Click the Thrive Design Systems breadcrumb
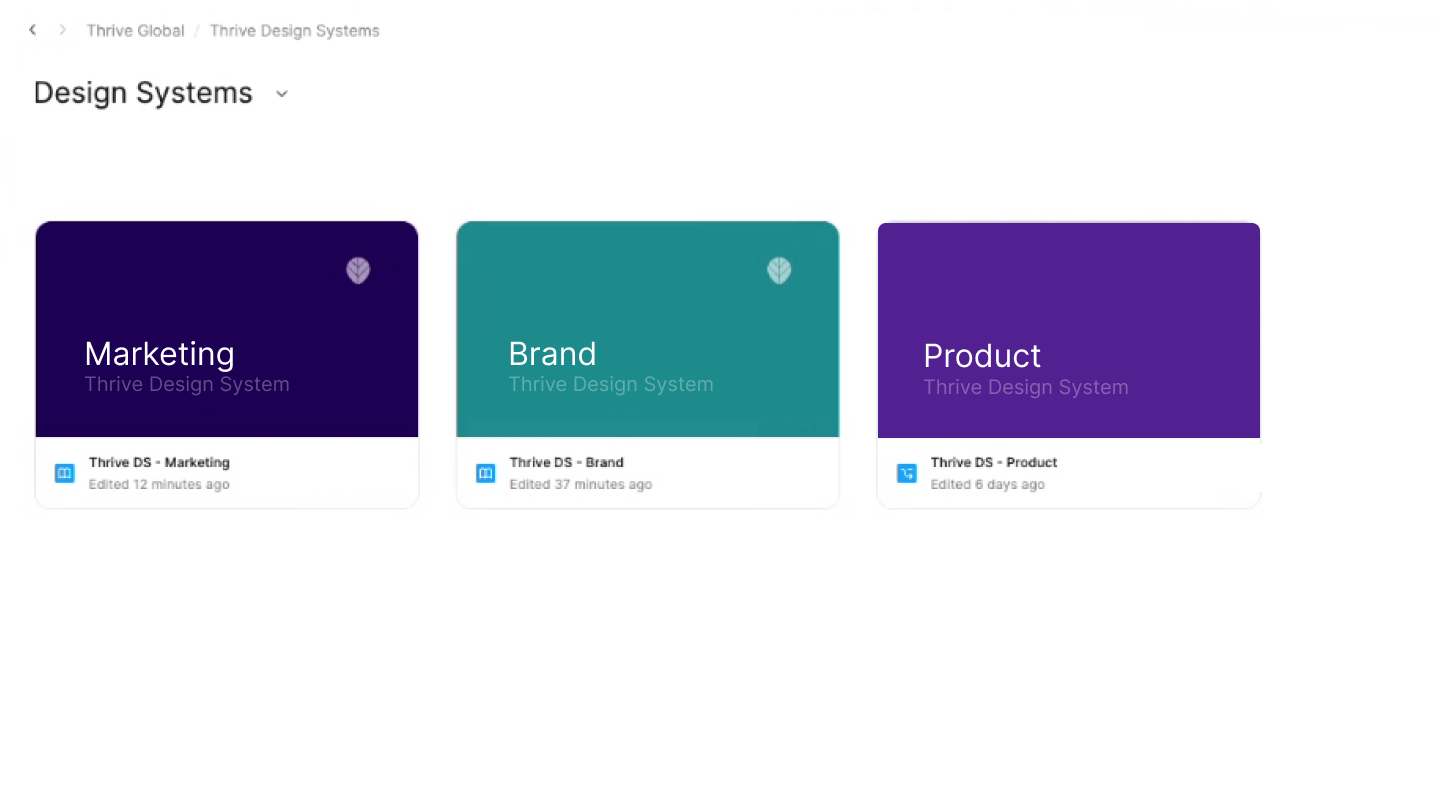1440x790 pixels. tap(294, 30)
